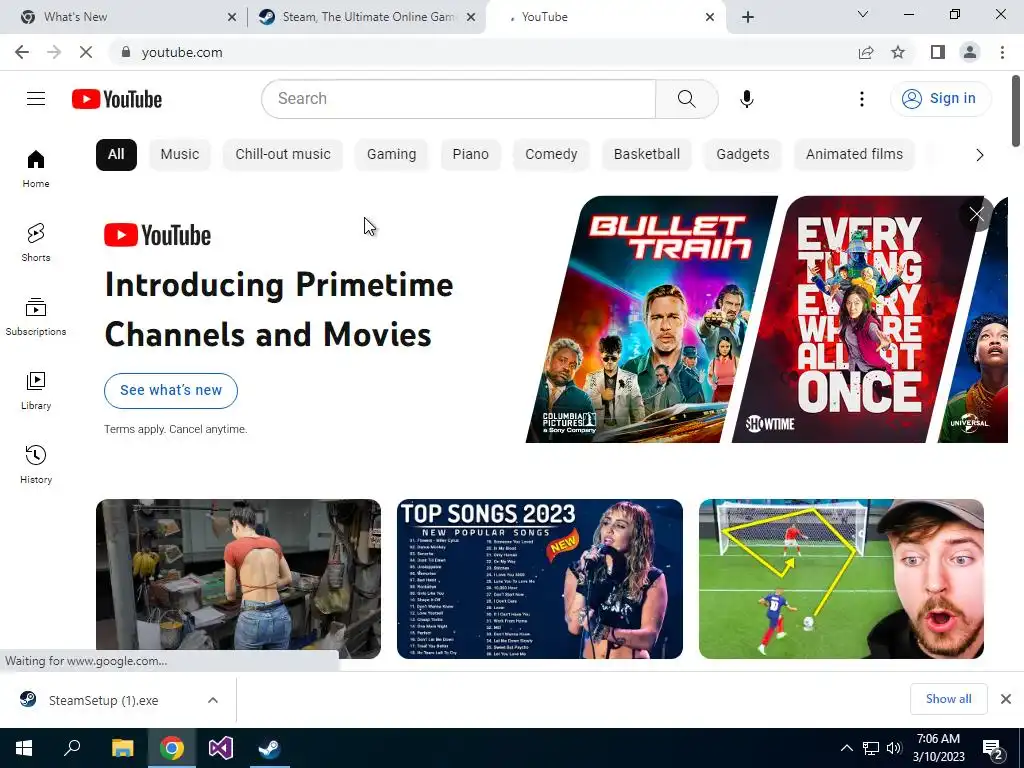Open History in the sidebar
This screenshot has height=768, width=1024.
(x=36, y=464)
